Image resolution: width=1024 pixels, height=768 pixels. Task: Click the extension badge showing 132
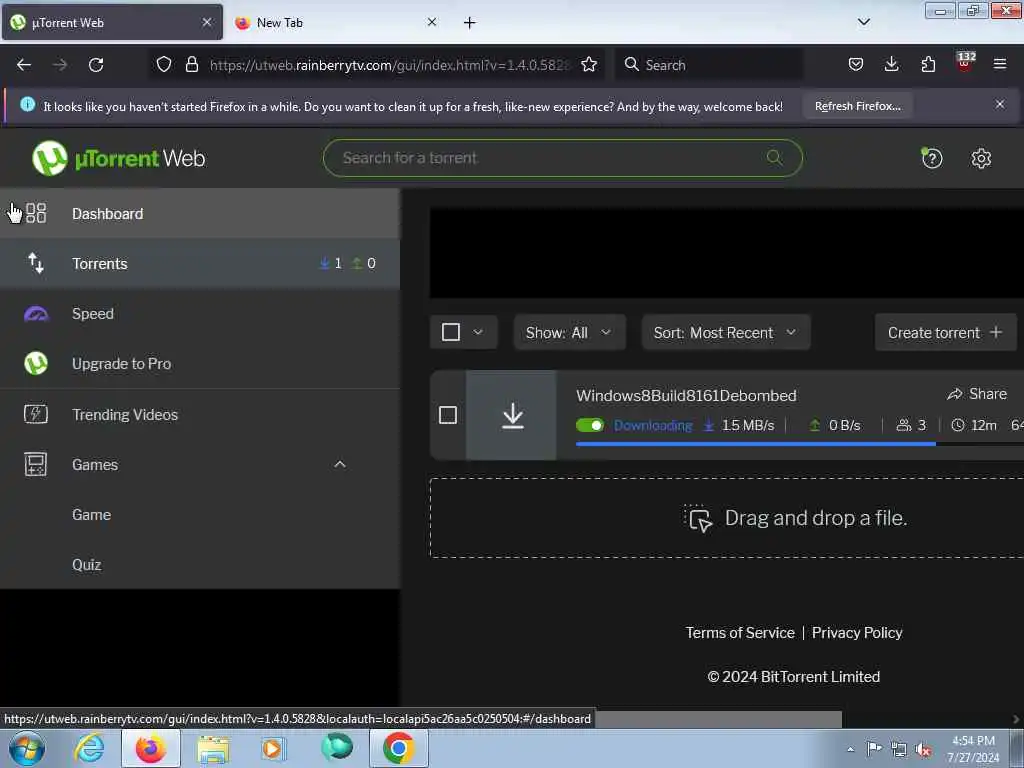click(965, 61)
